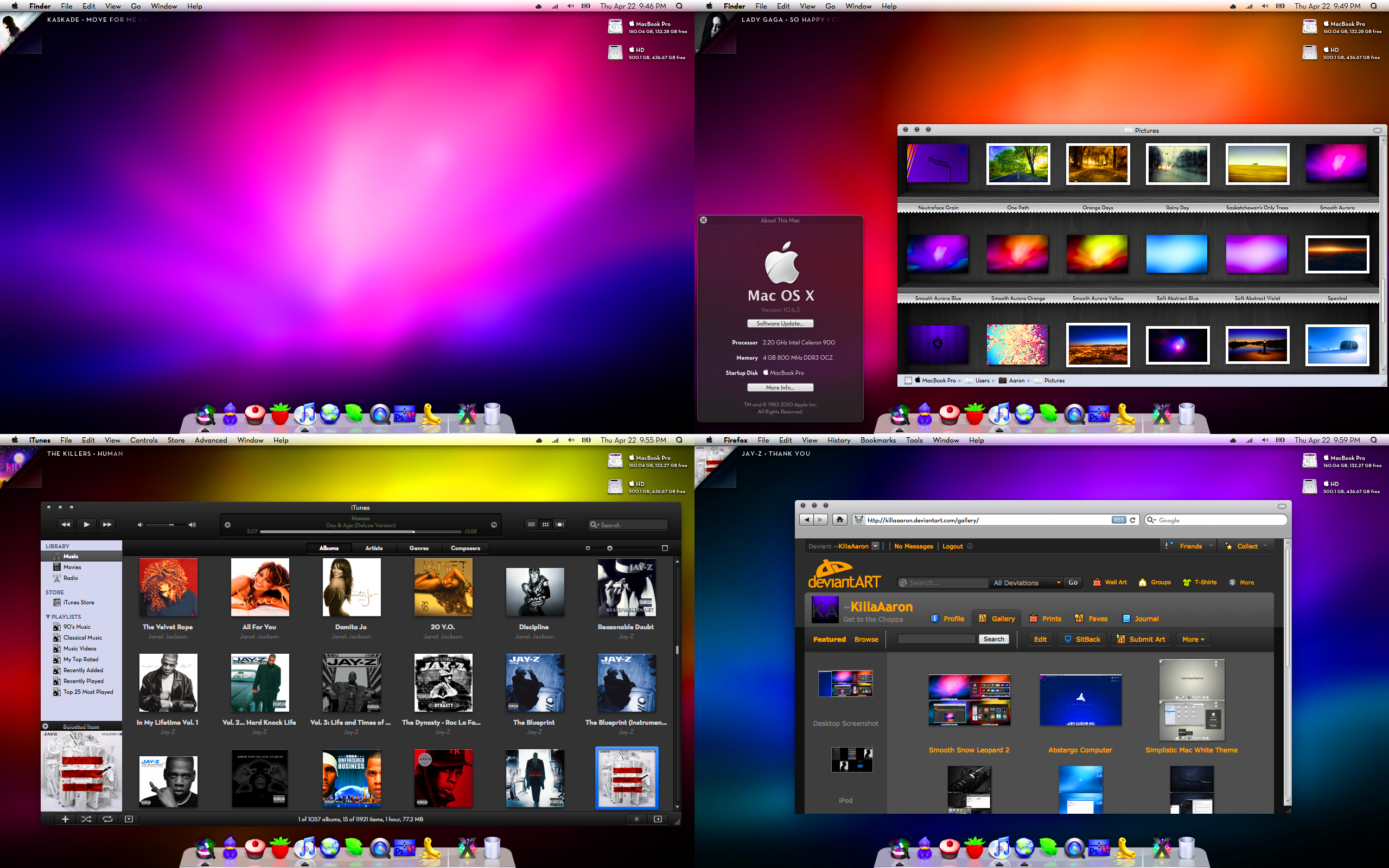1389x868 pixels.
Task: Show the iTunes sidebar arrow button
Action: [x=658, y=819]
